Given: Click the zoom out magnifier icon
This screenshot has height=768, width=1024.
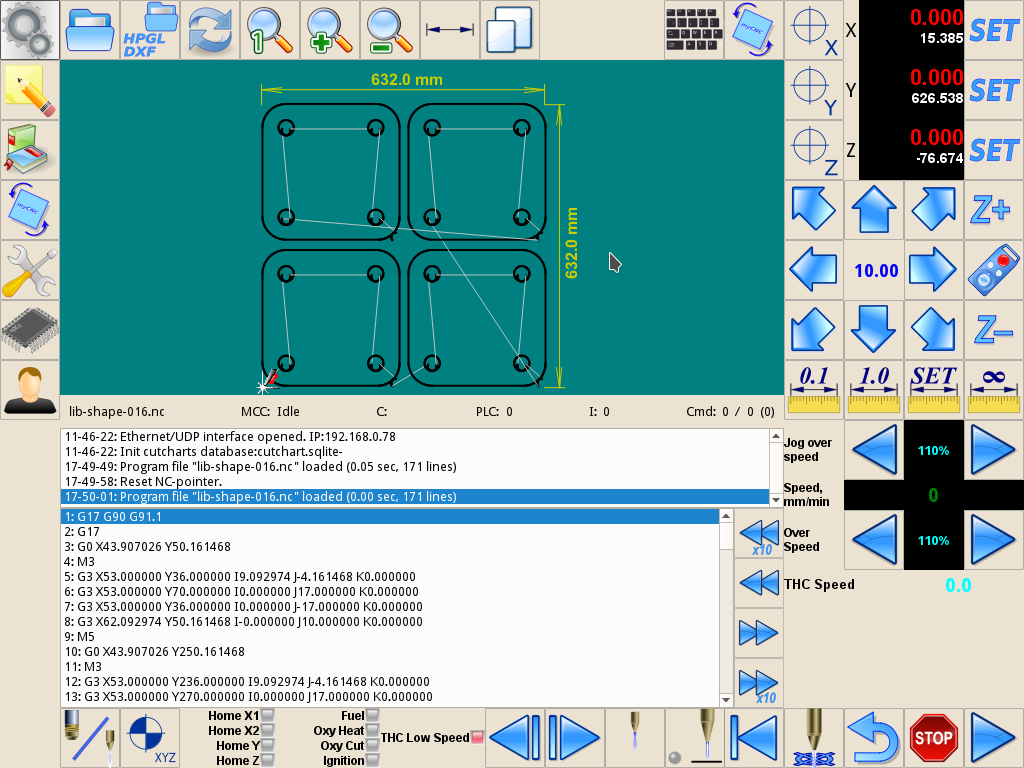Looking at the screenshot, I should [x=390, y=30].
